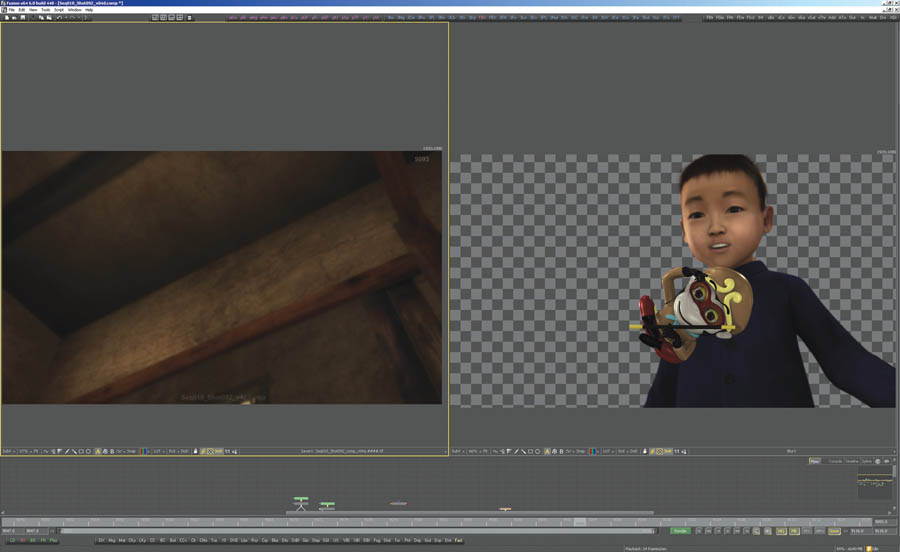
Task: Expand the SubV dropdown in the left viewer
Action: (9, 451)
